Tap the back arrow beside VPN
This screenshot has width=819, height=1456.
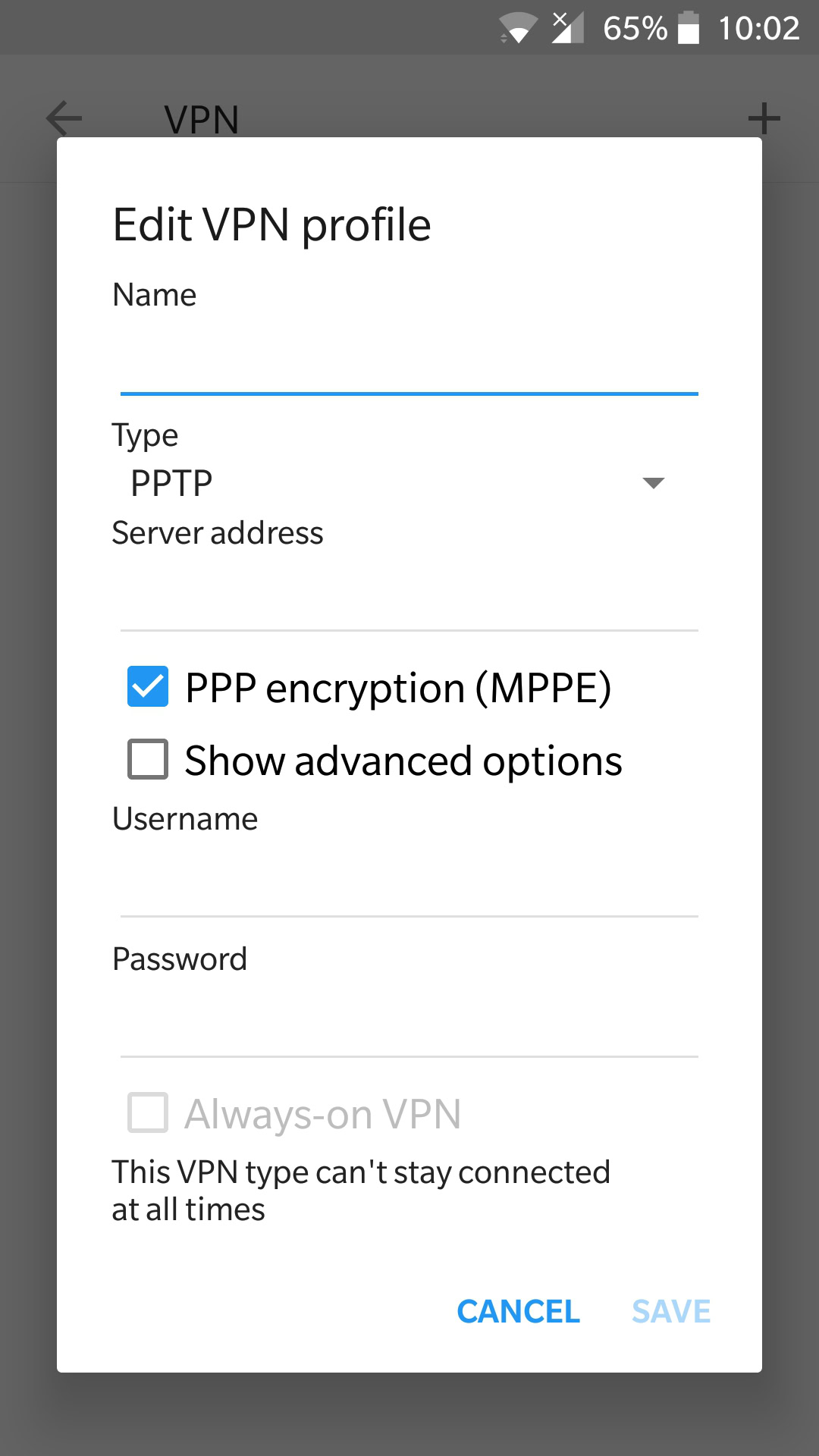click(64, 118)
